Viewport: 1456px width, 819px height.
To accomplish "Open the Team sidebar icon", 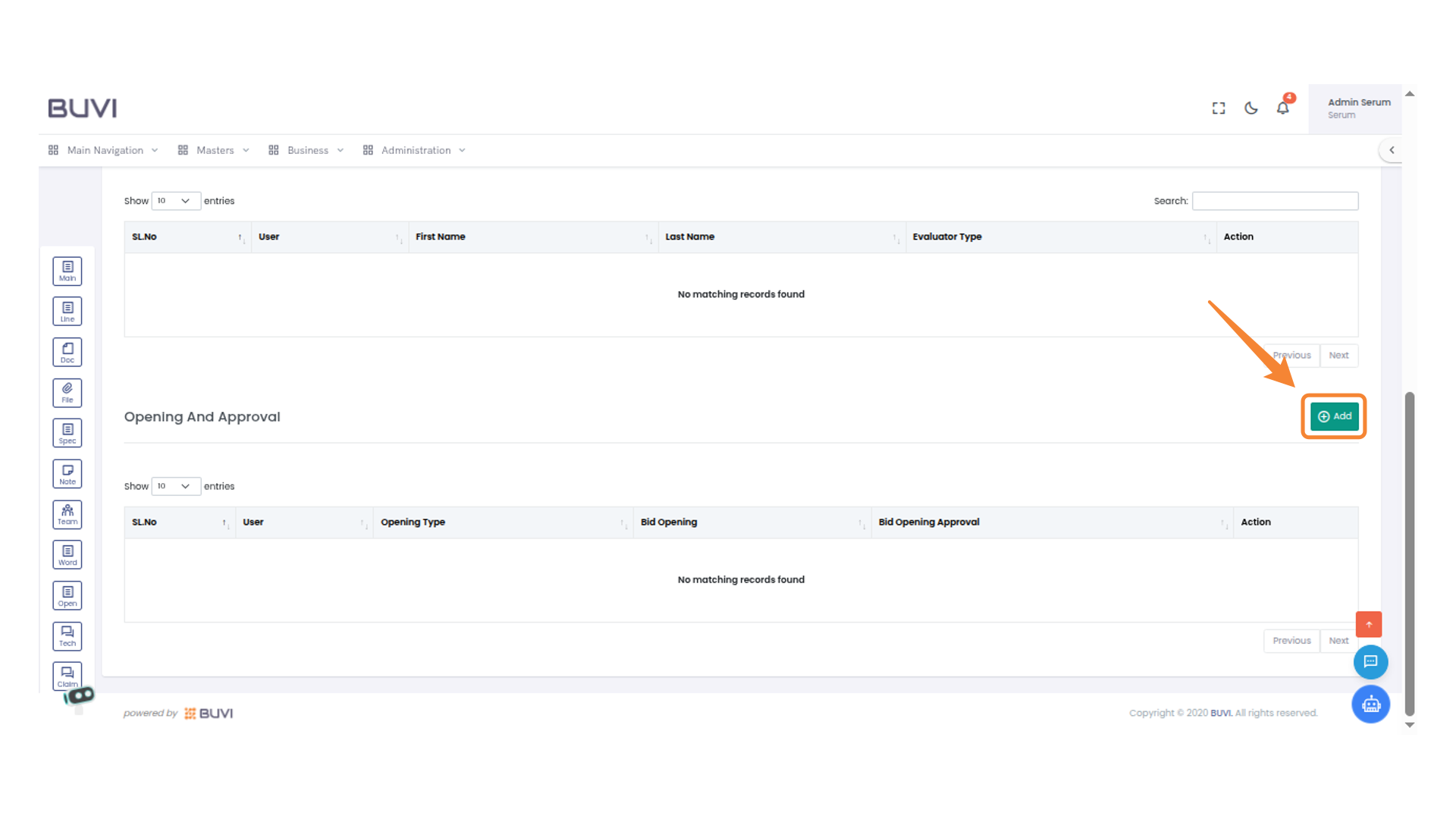I will click(67, 514).
